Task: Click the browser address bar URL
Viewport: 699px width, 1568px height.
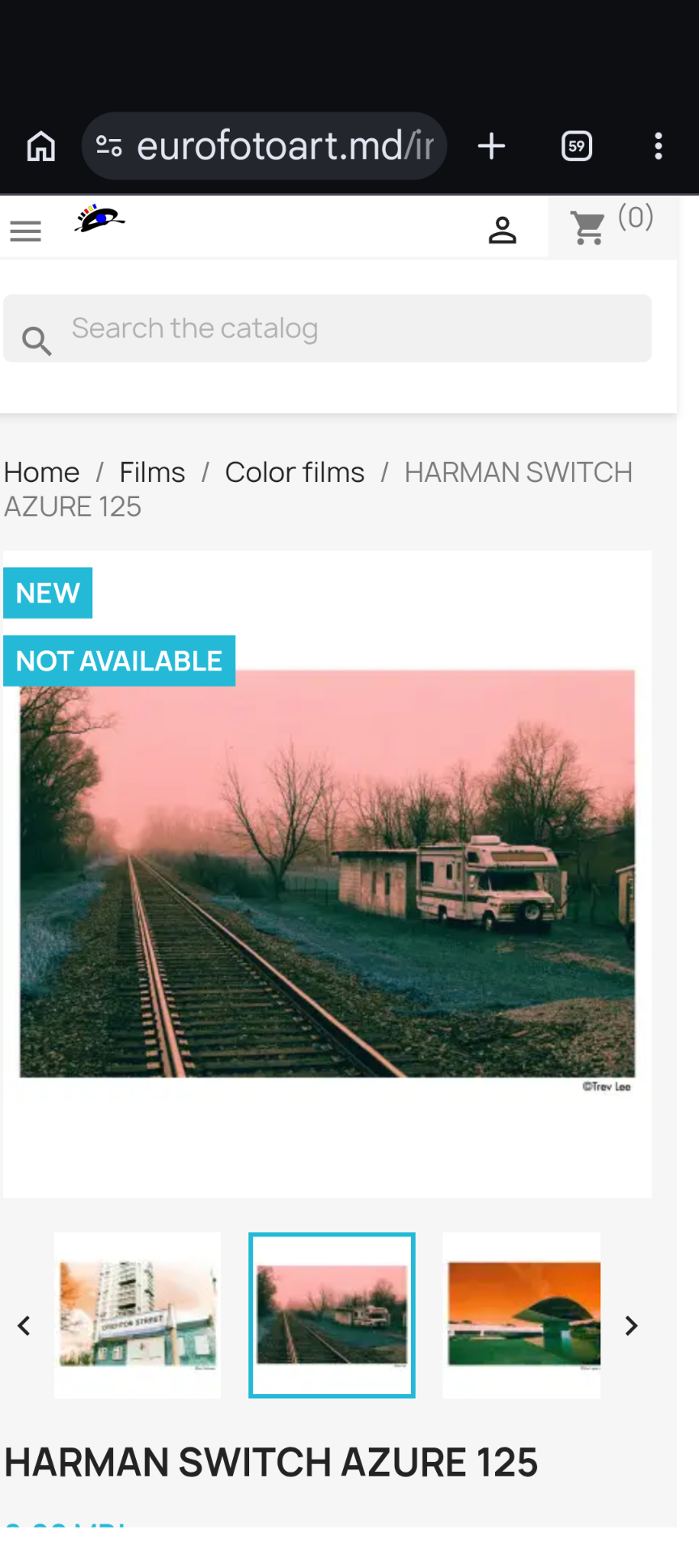Action: coord(286,146)
